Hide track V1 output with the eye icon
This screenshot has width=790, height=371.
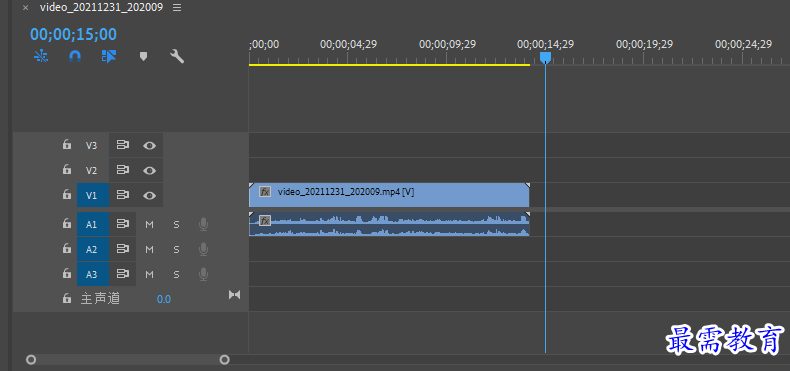(x=149, y=196)
